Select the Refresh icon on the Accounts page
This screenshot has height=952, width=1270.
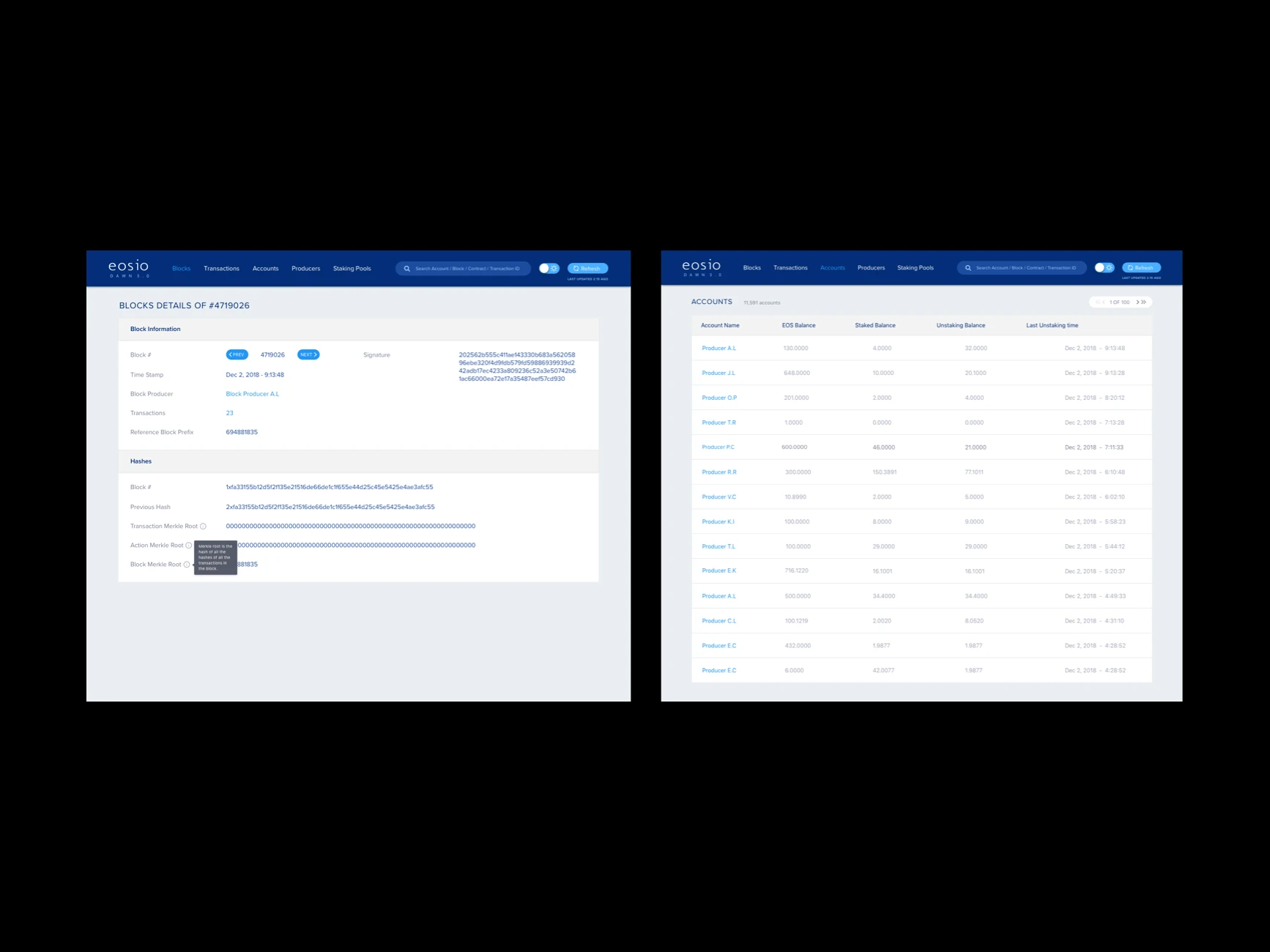[1141, 267]
